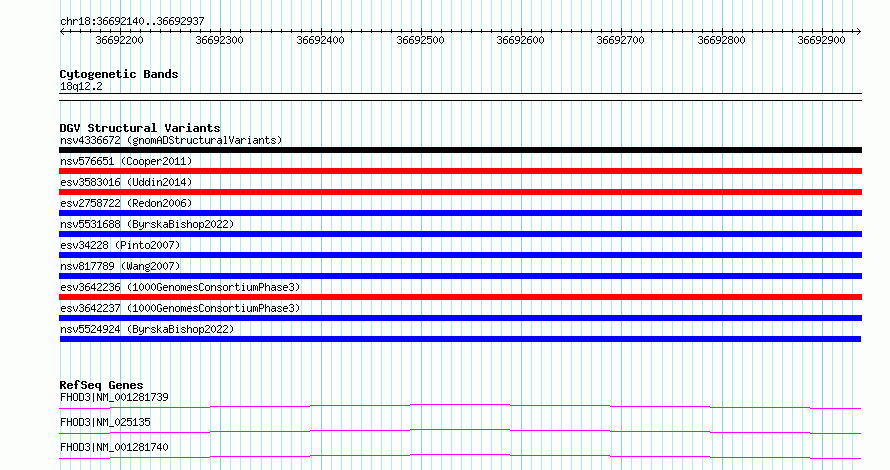Screen dimensions: 890x470
Task: Click the ruler position 36692900
Action: (x=821, y=40)
